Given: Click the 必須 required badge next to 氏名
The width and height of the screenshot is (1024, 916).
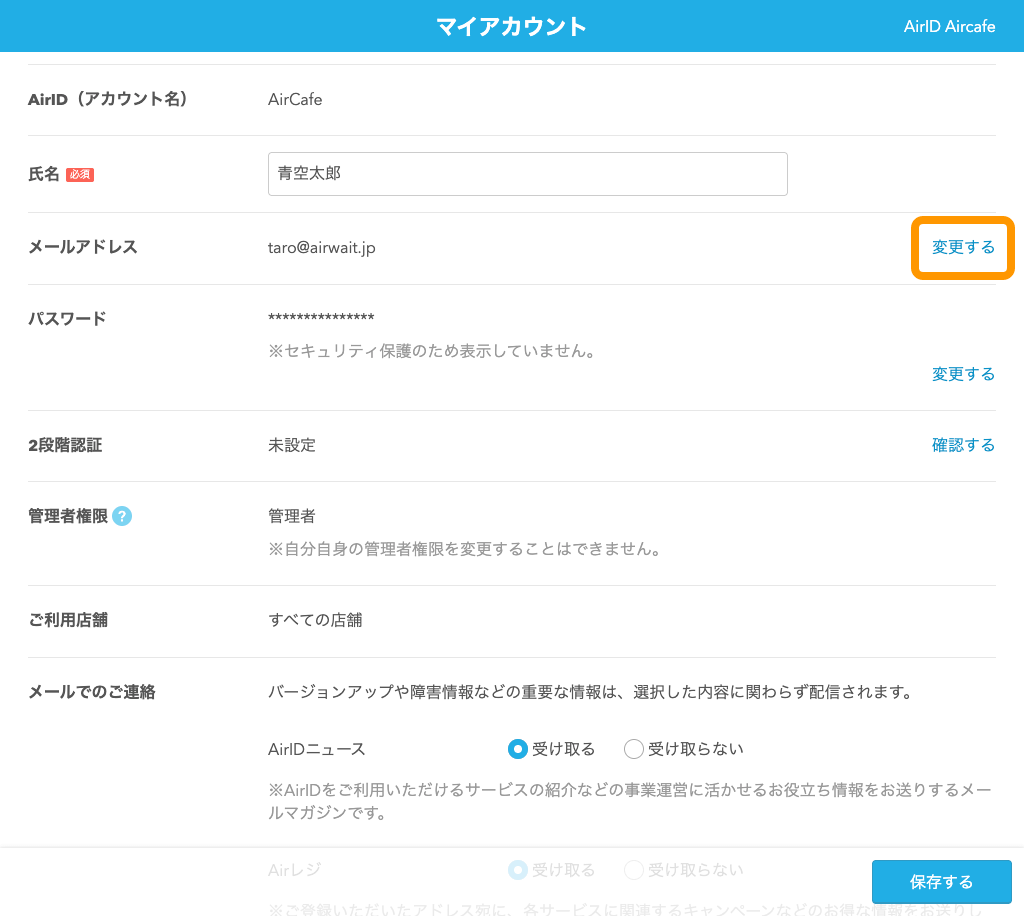Looking at the screenshot, I should coord(78,173).
